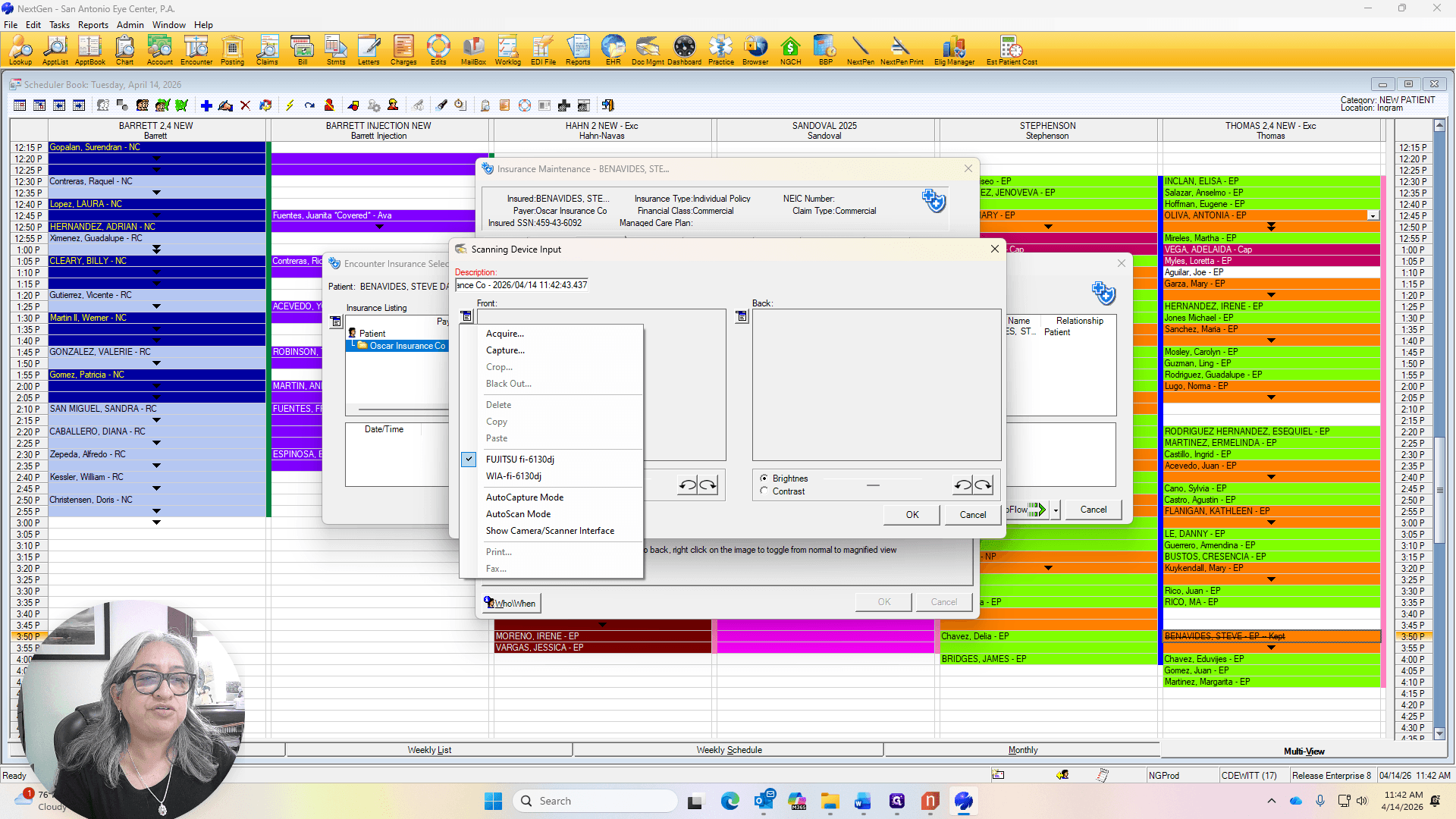Click the Description text field
Screen dimensions: 1456x819
click(522, 285)
